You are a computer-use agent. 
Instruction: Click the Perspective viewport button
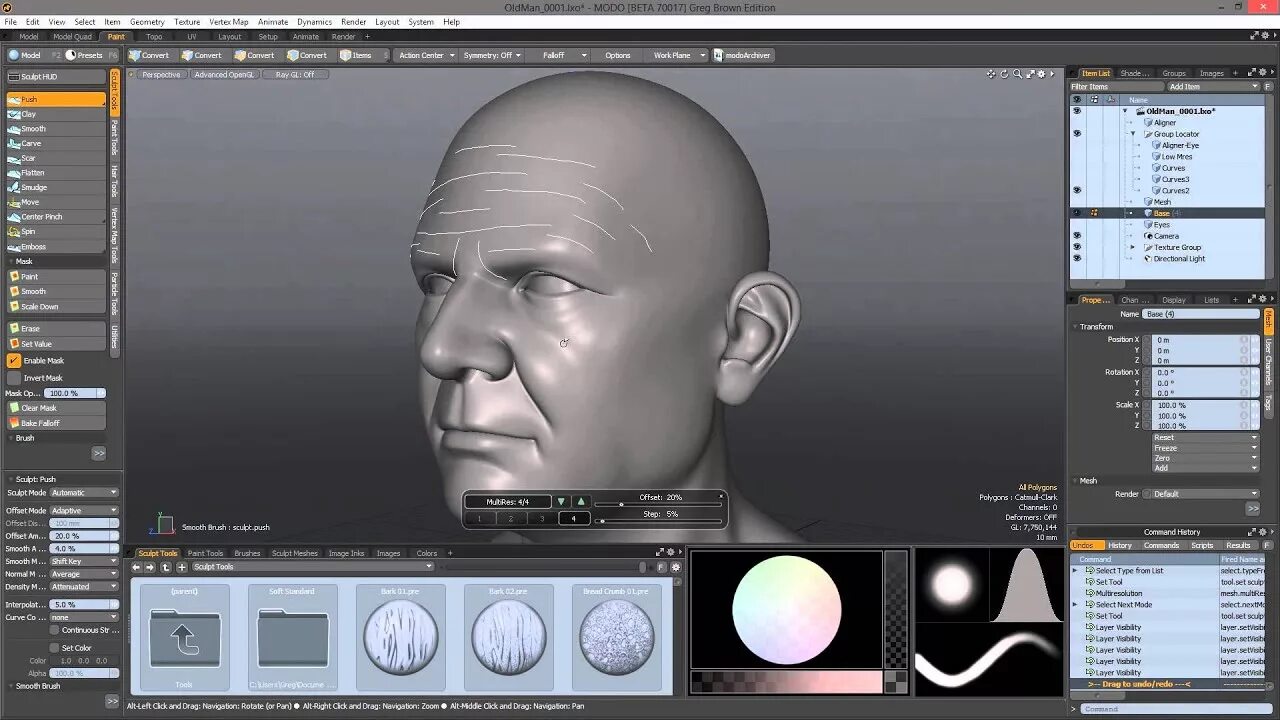coord(161,74)
